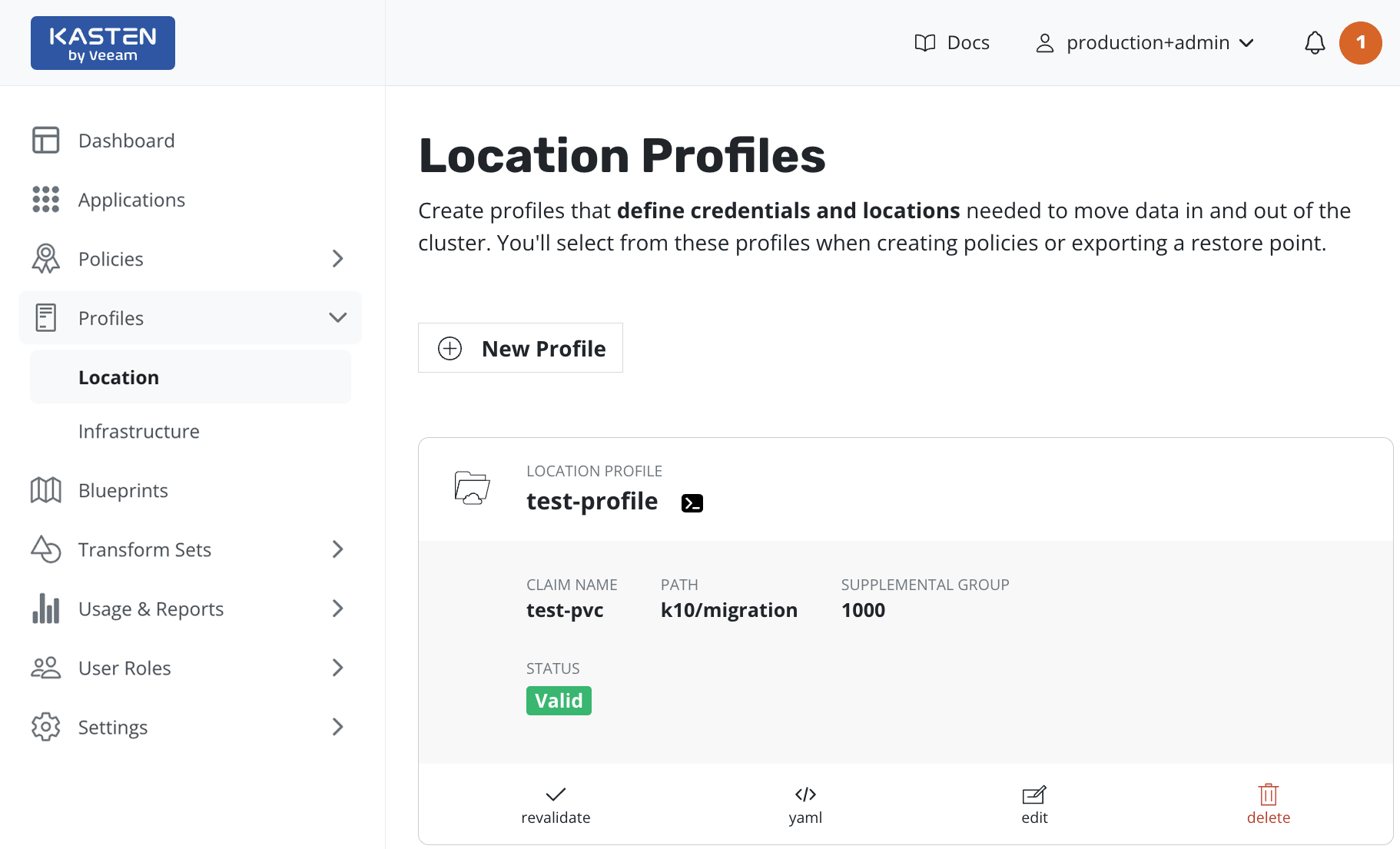Click the edit pencil icon
The image size is (1400, 849).
click(1034, 794)
